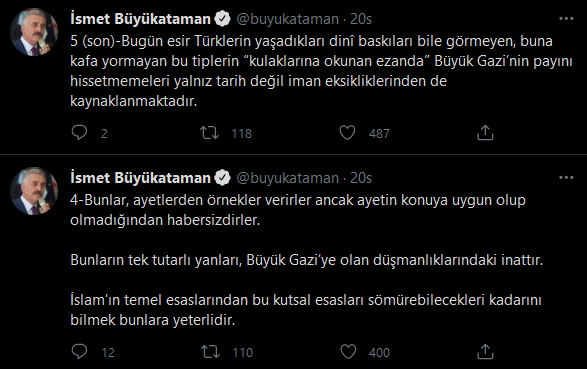587x369 pixels.
Task: Open more options on the top tweet
Action: [566, 19]
